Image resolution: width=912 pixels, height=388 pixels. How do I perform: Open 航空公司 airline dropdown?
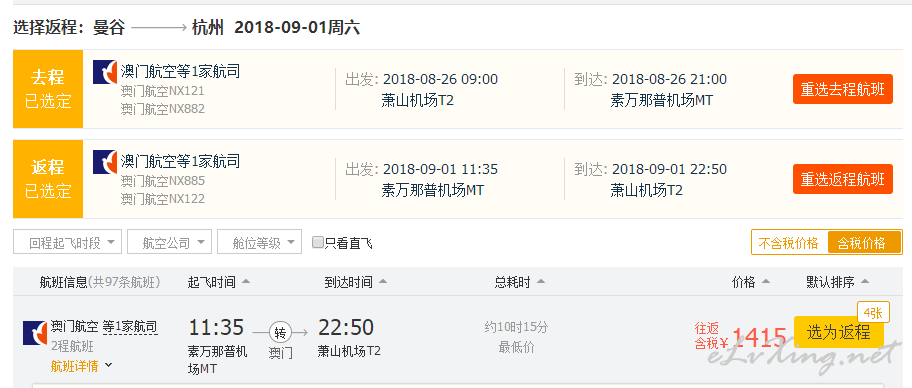pos(169,242)
